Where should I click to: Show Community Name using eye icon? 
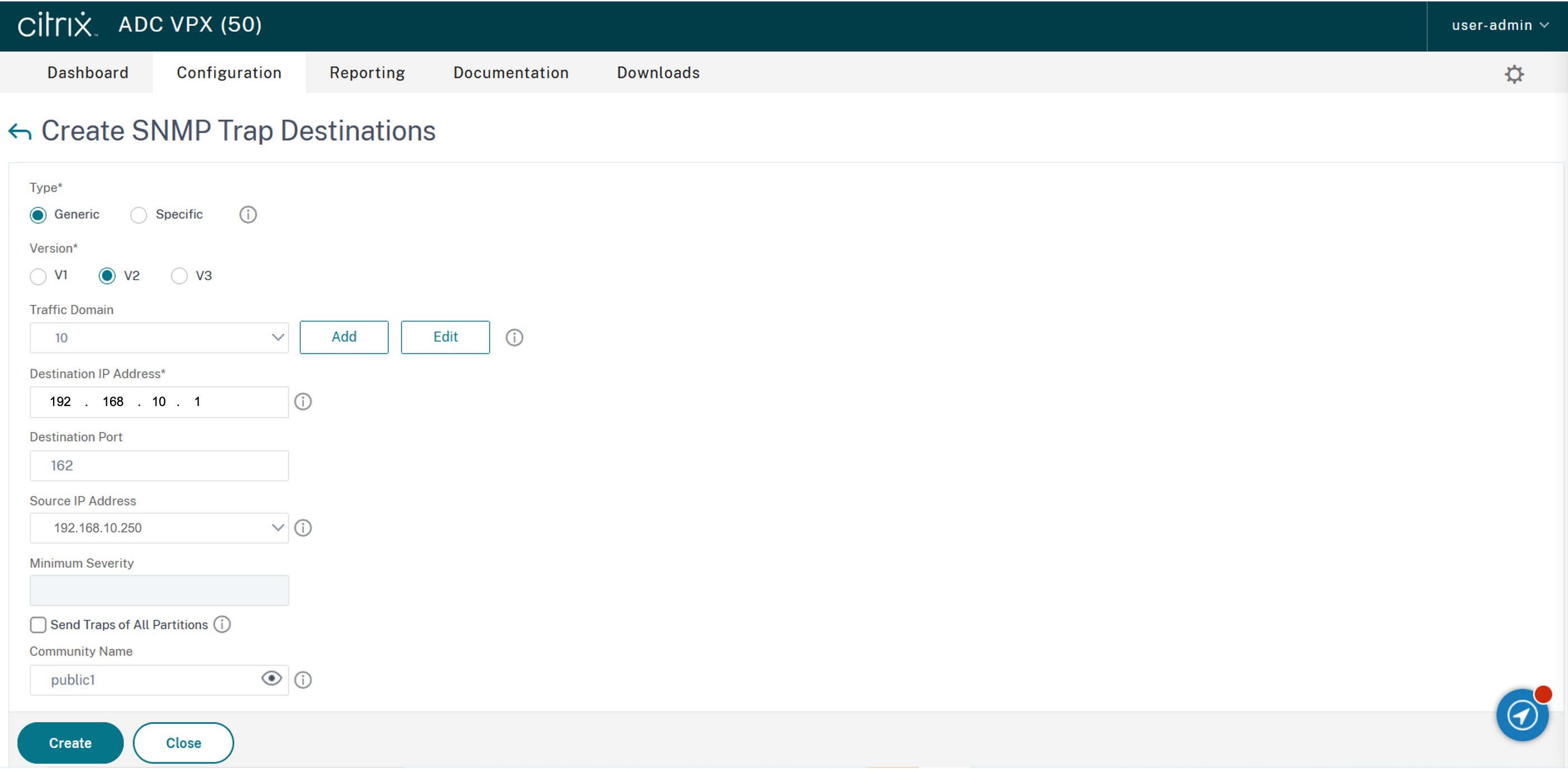pos(272,678)
